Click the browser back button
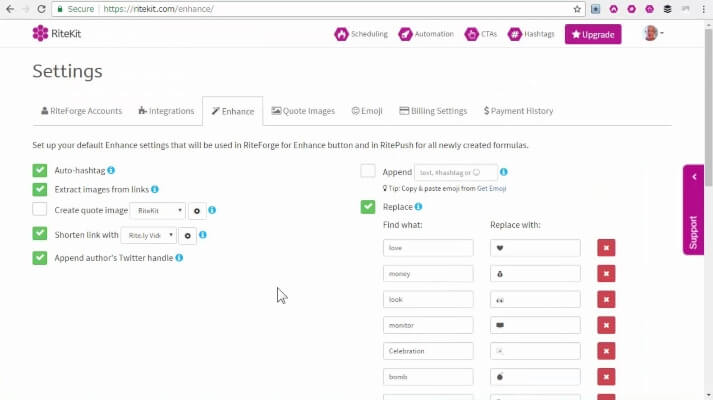The image size is (713, 400). tap(10, 9)
